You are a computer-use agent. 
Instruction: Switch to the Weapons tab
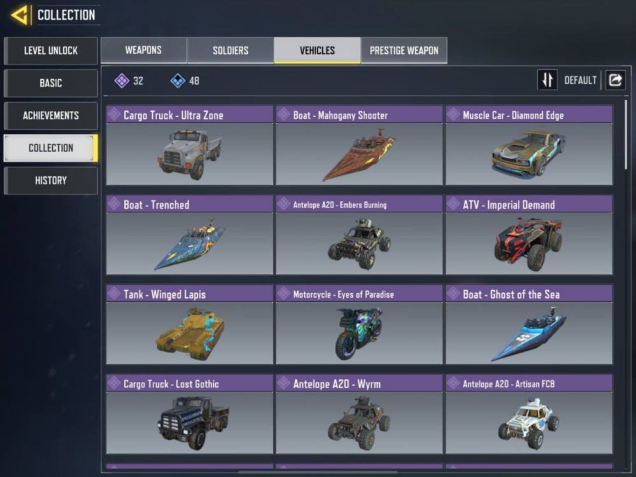(x=144, y=50)
